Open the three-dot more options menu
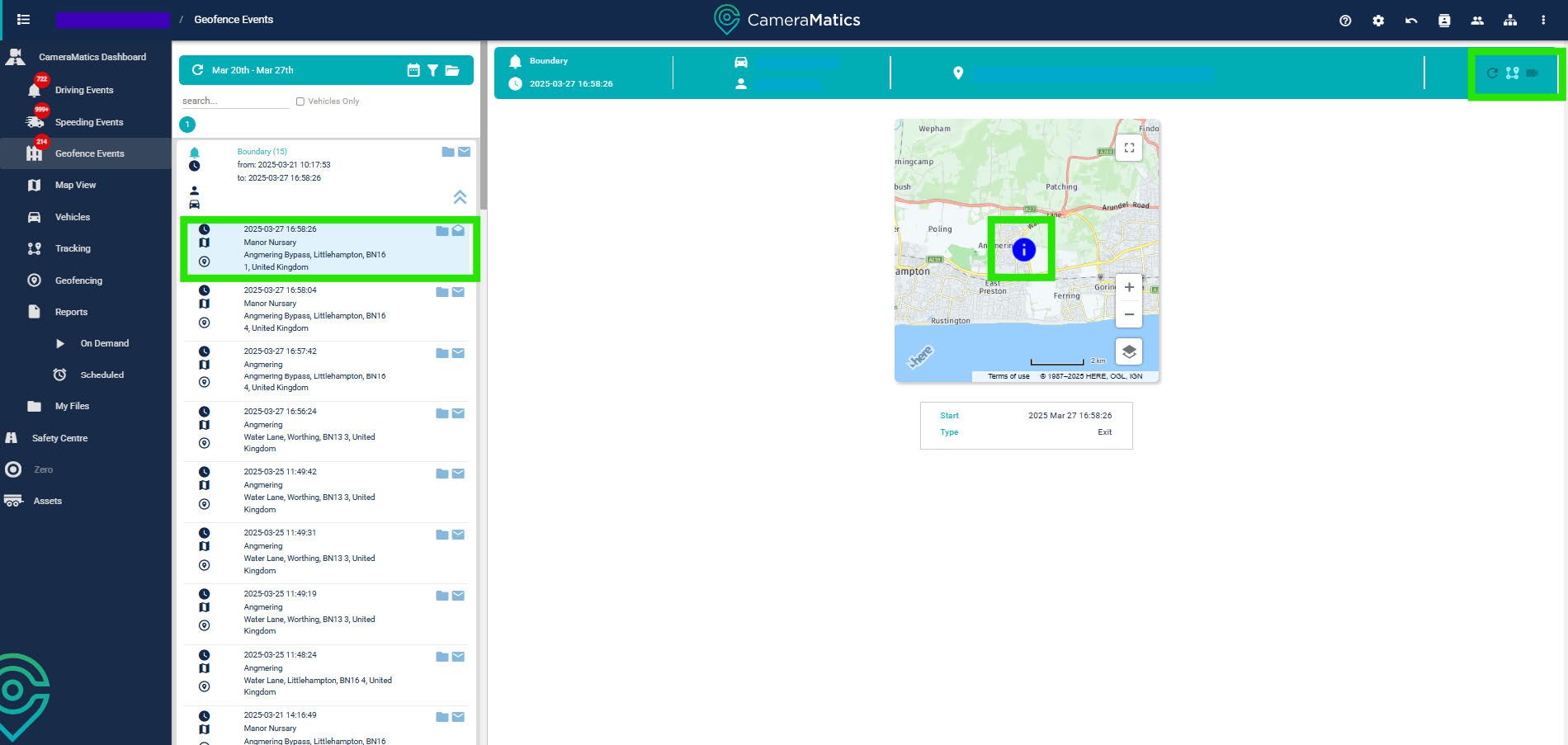 click(x=1542, y=21)
